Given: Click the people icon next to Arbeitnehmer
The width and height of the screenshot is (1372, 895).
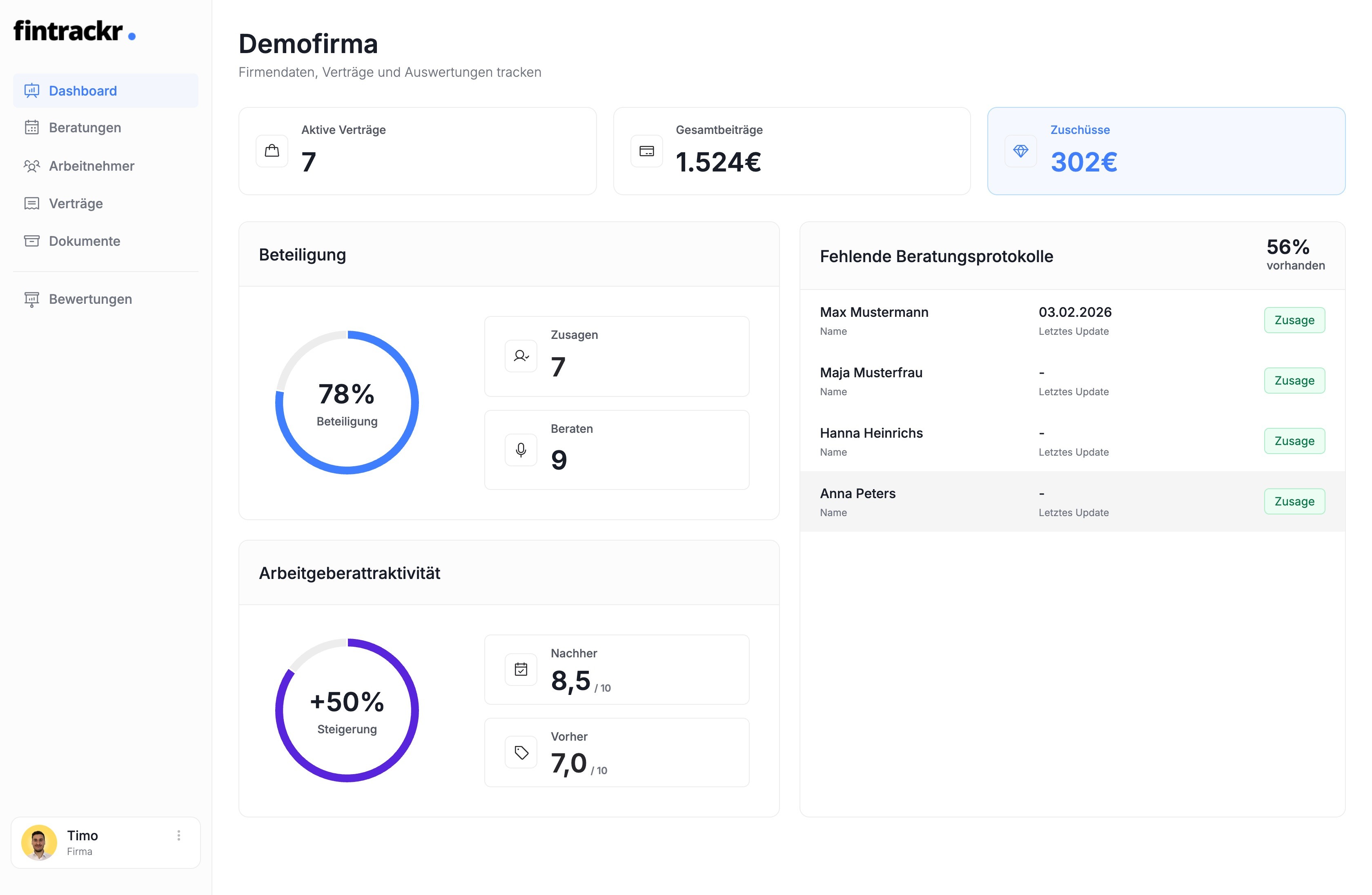Looking at the screenshot, I should (32, 166).
